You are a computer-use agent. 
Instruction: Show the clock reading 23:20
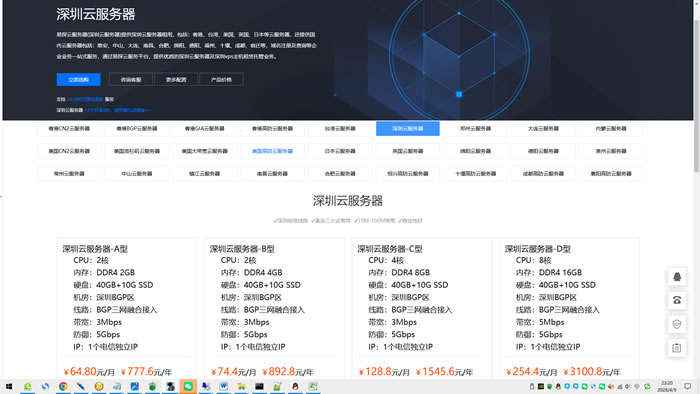667,383
